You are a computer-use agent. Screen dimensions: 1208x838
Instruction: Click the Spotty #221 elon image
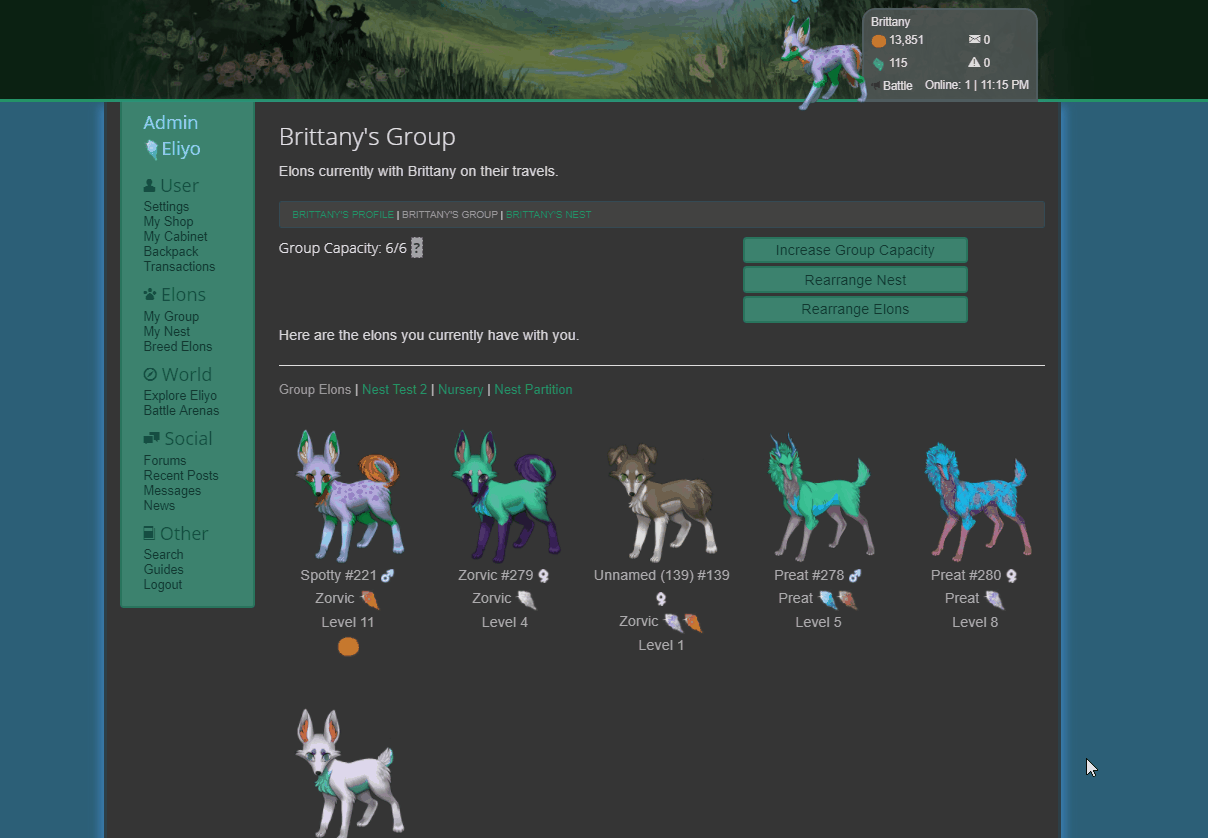pyautogui.click(x=348, y=495)
